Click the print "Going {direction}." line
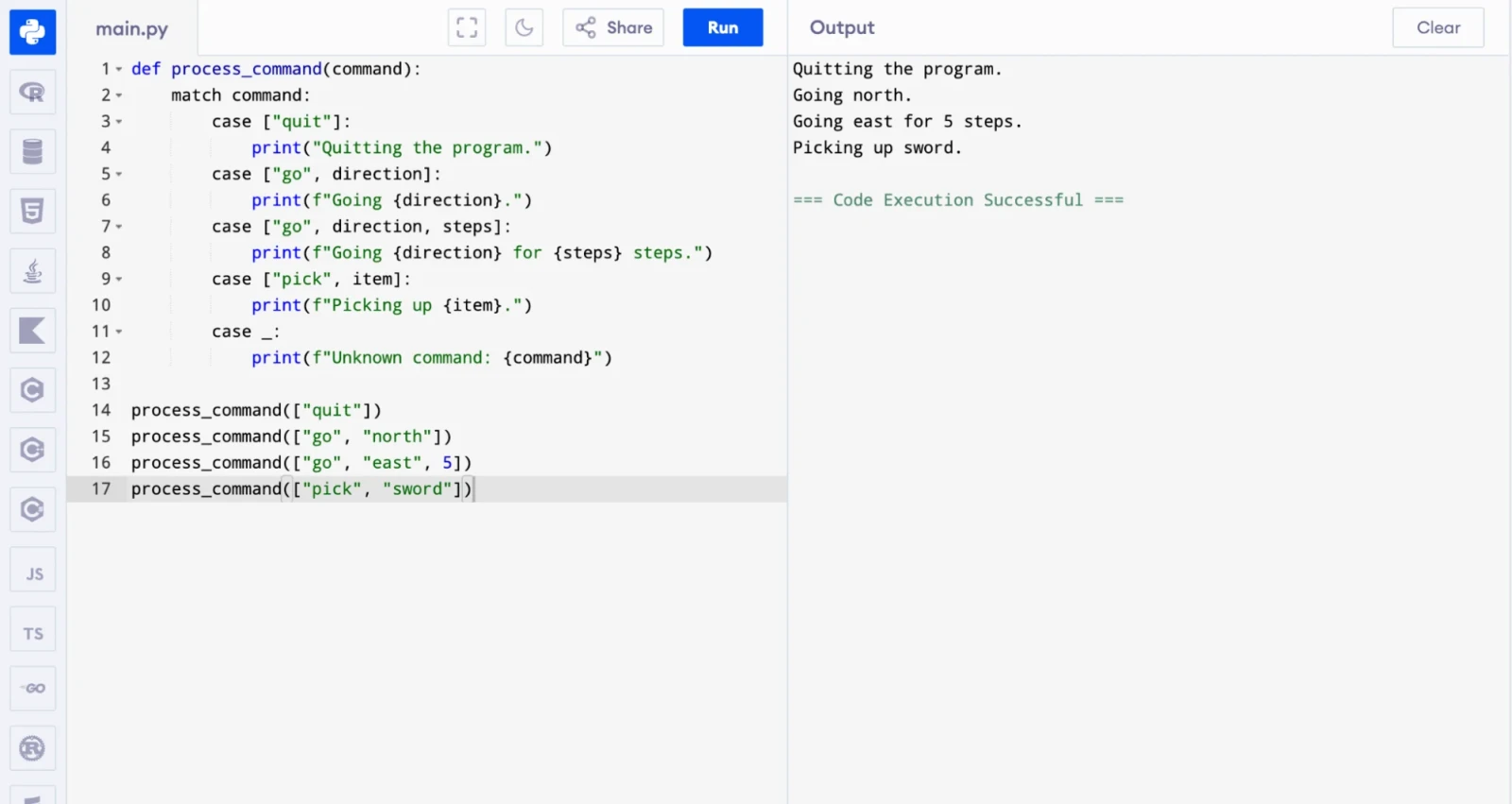Screen dimensions: 1512x804 [392, 200]
